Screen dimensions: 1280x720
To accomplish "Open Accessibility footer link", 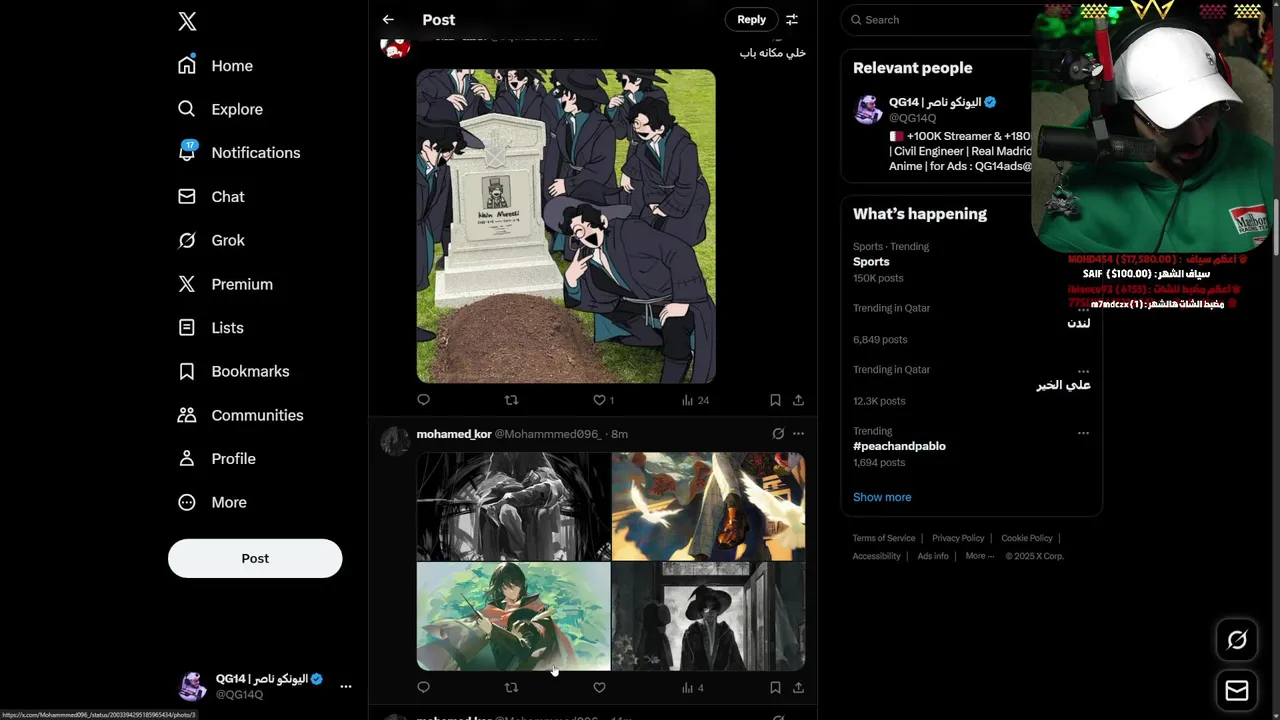I will click(x=877, y=556).
